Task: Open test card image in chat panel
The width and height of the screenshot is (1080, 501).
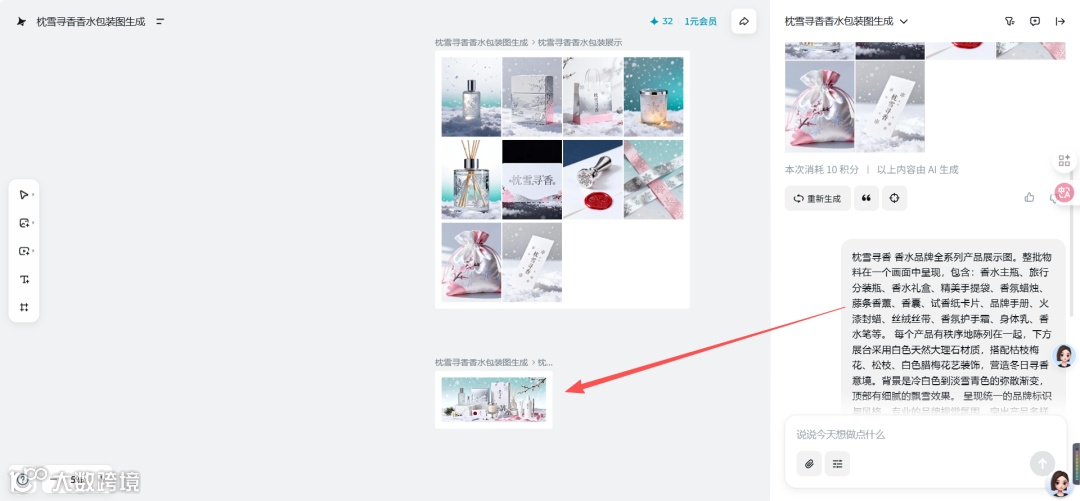Action: (x=890, y=106)
